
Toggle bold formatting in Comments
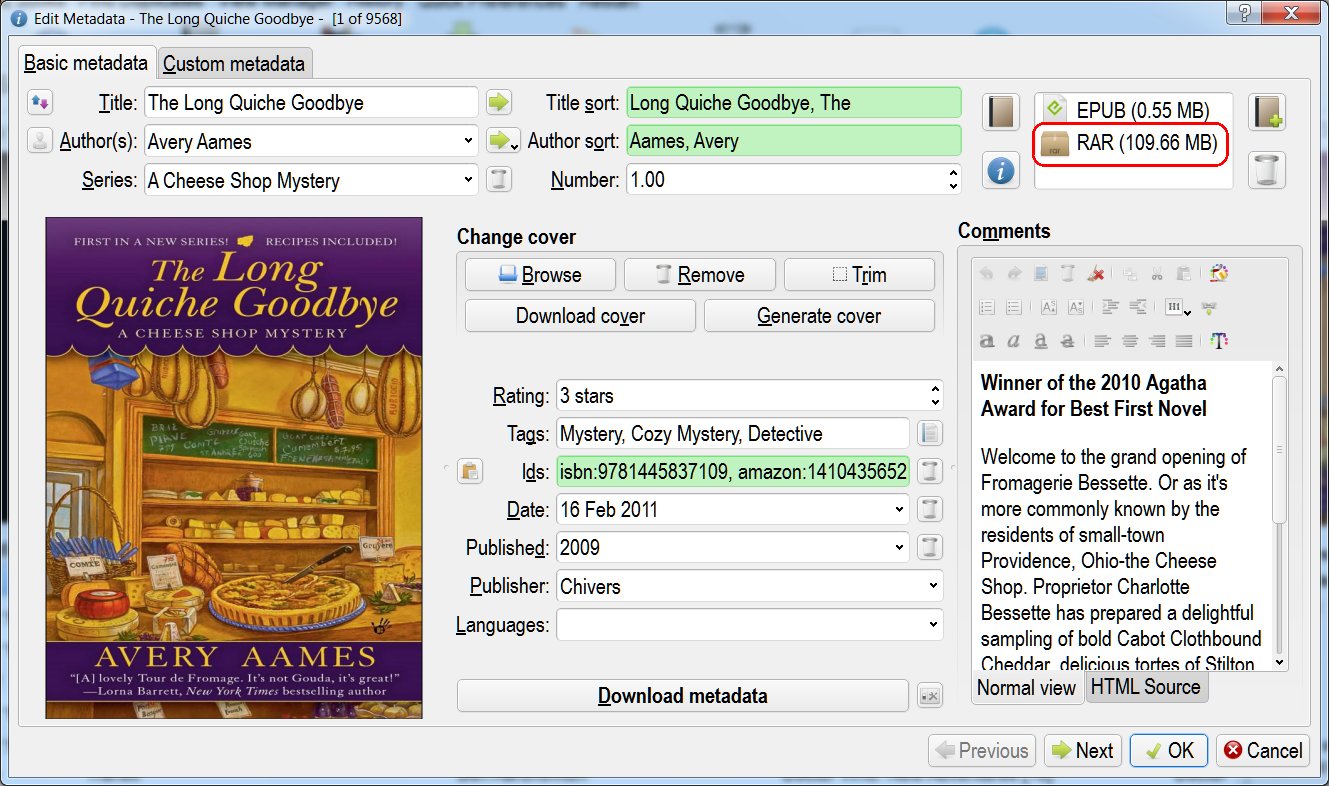pos(987,341)
